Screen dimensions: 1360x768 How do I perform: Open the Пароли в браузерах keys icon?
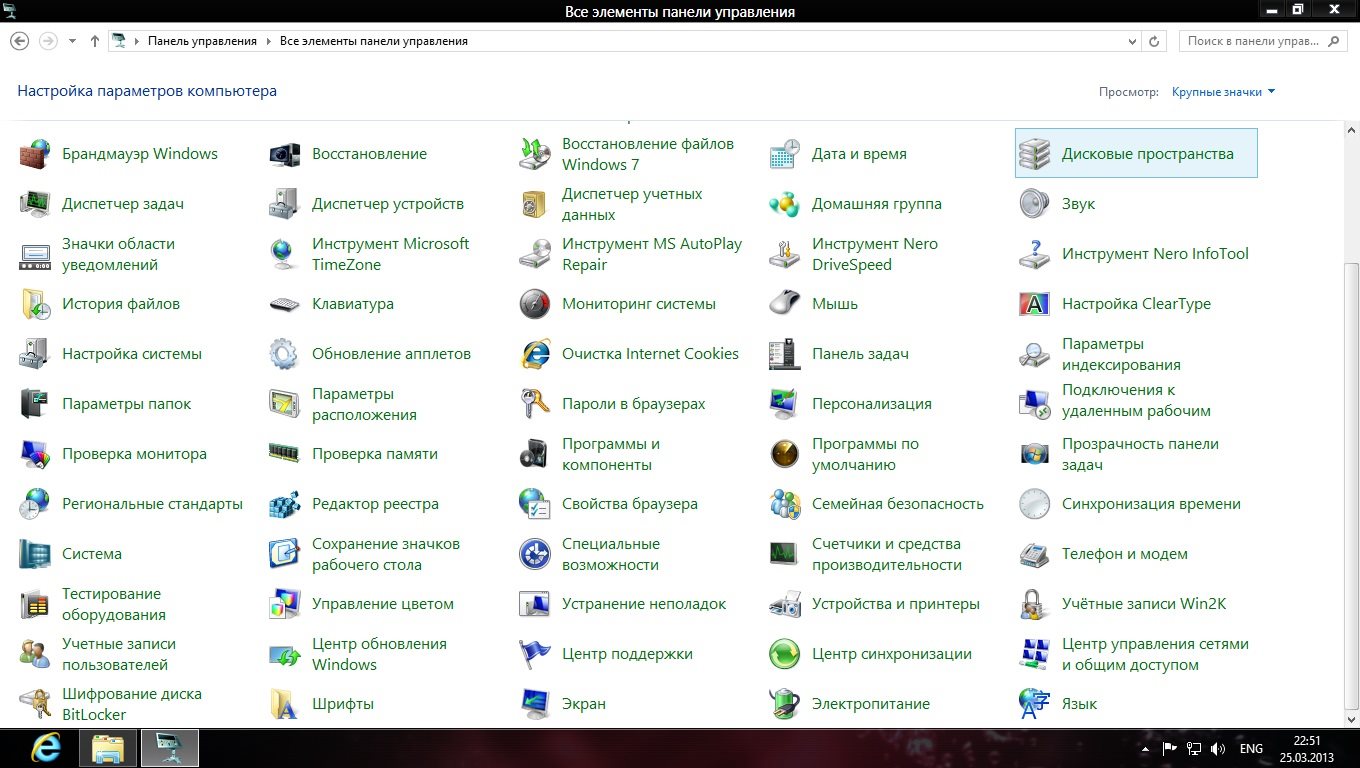535,404
